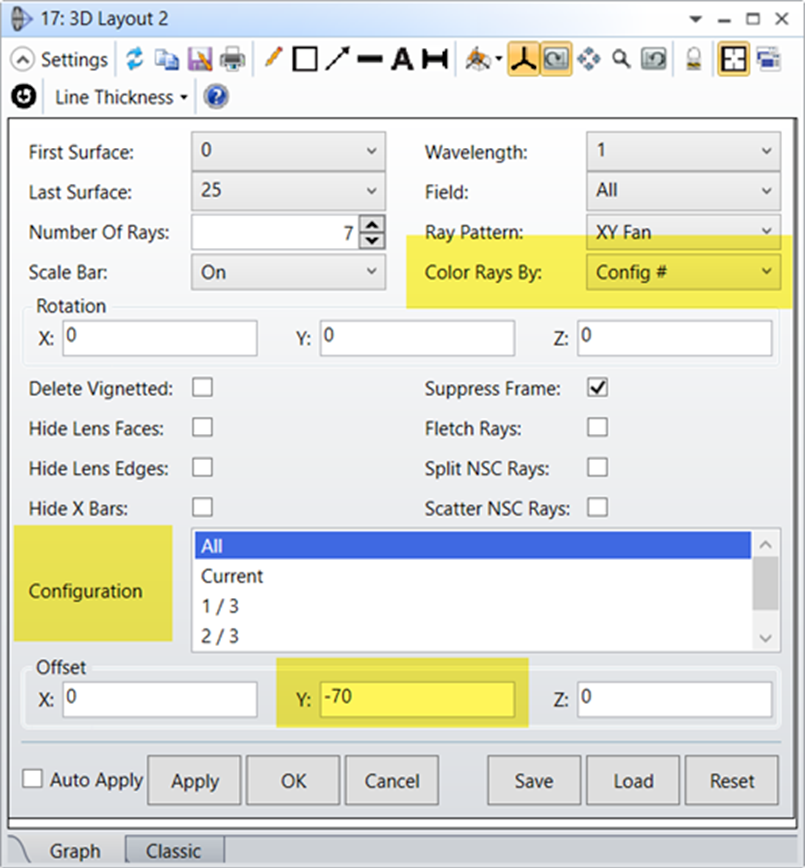Switch to the Classic tab
805x868 pixels.
pos(173,851)
